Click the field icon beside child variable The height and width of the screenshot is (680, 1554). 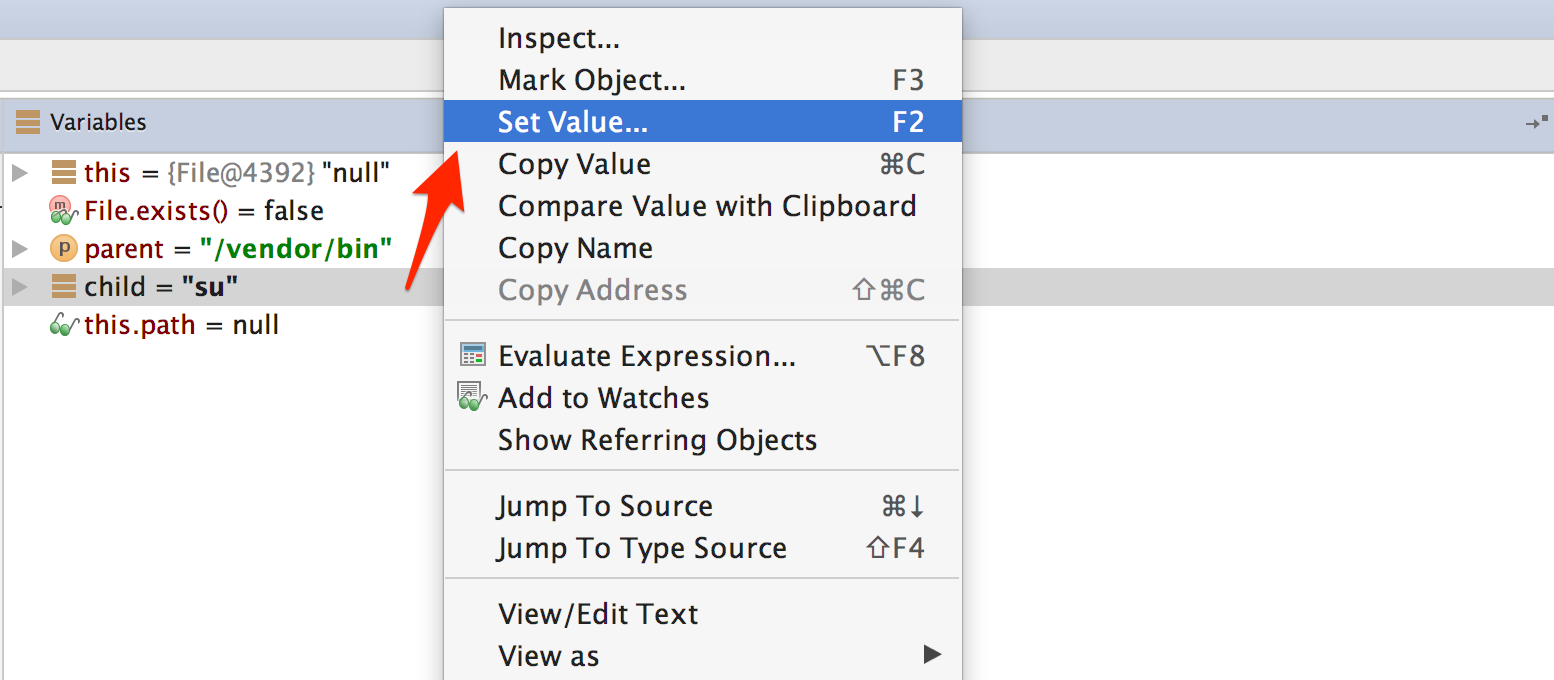(64, 287)
